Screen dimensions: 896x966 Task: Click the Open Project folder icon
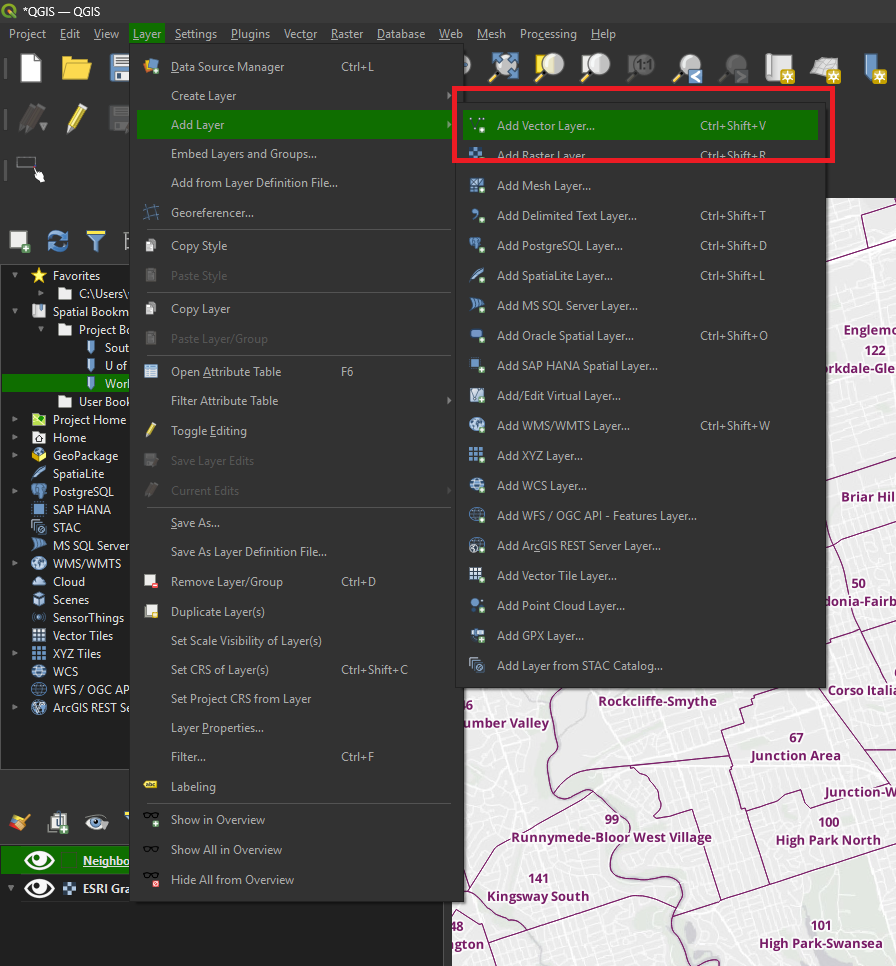pos(76,68)
